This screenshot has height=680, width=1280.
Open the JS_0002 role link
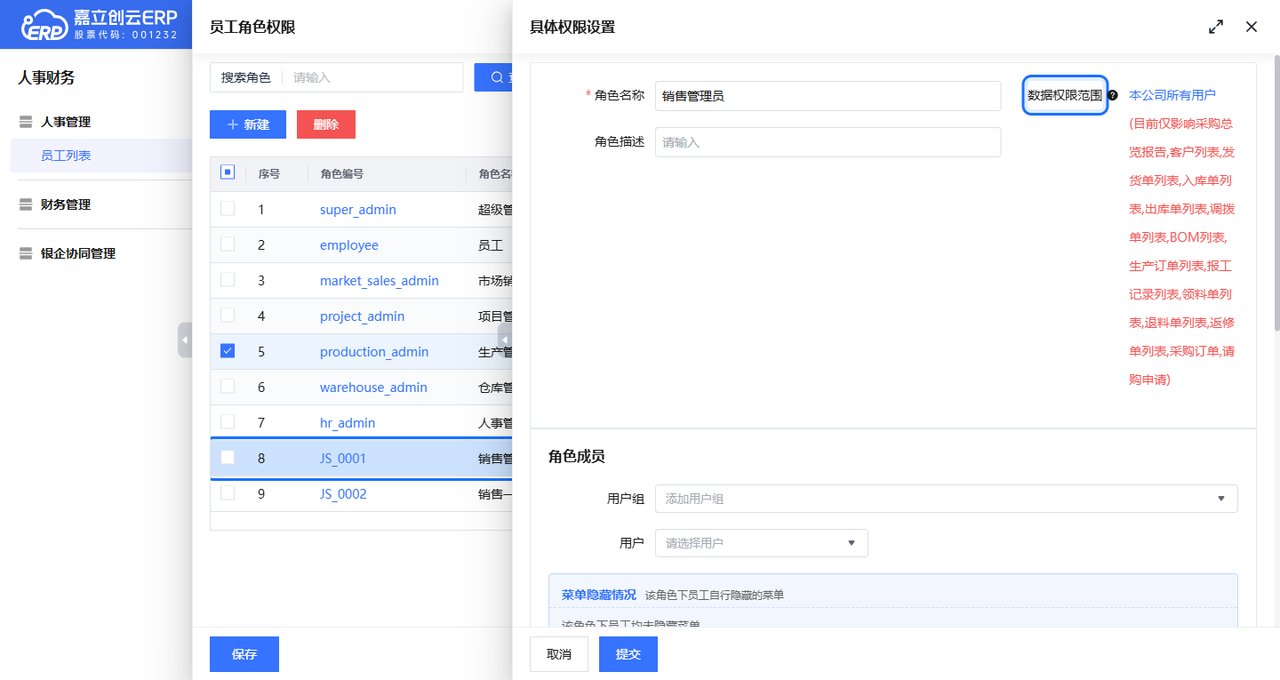click(x=343, y=494)
